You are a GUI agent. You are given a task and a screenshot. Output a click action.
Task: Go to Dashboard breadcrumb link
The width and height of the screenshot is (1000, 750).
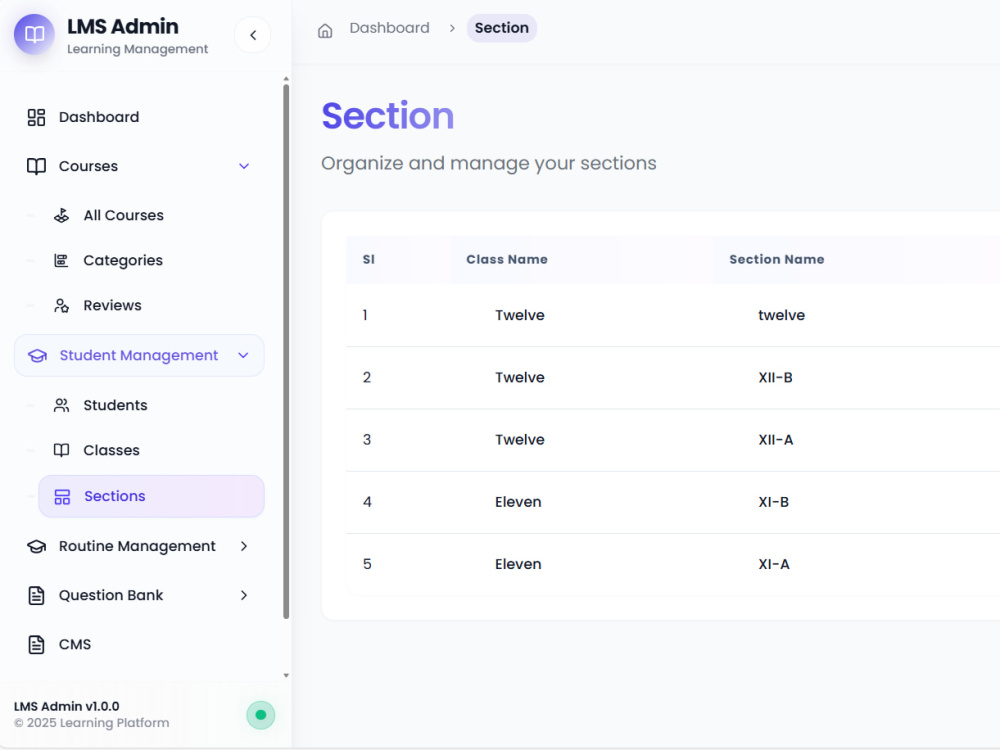point(389,28)
